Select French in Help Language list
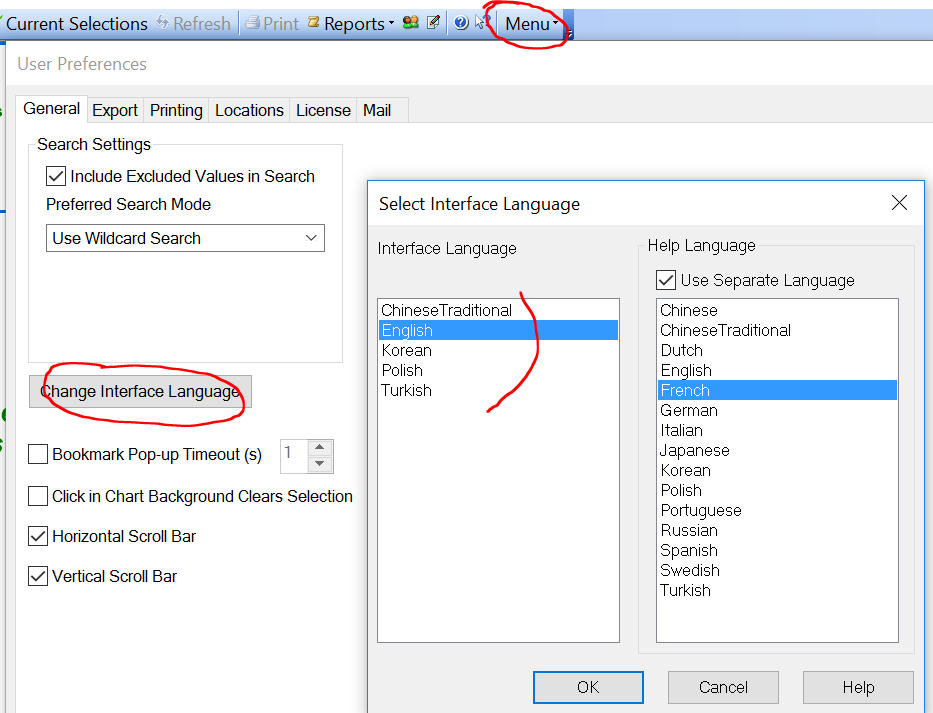This screenshot has height=713, width=933. tap(777, 390)
